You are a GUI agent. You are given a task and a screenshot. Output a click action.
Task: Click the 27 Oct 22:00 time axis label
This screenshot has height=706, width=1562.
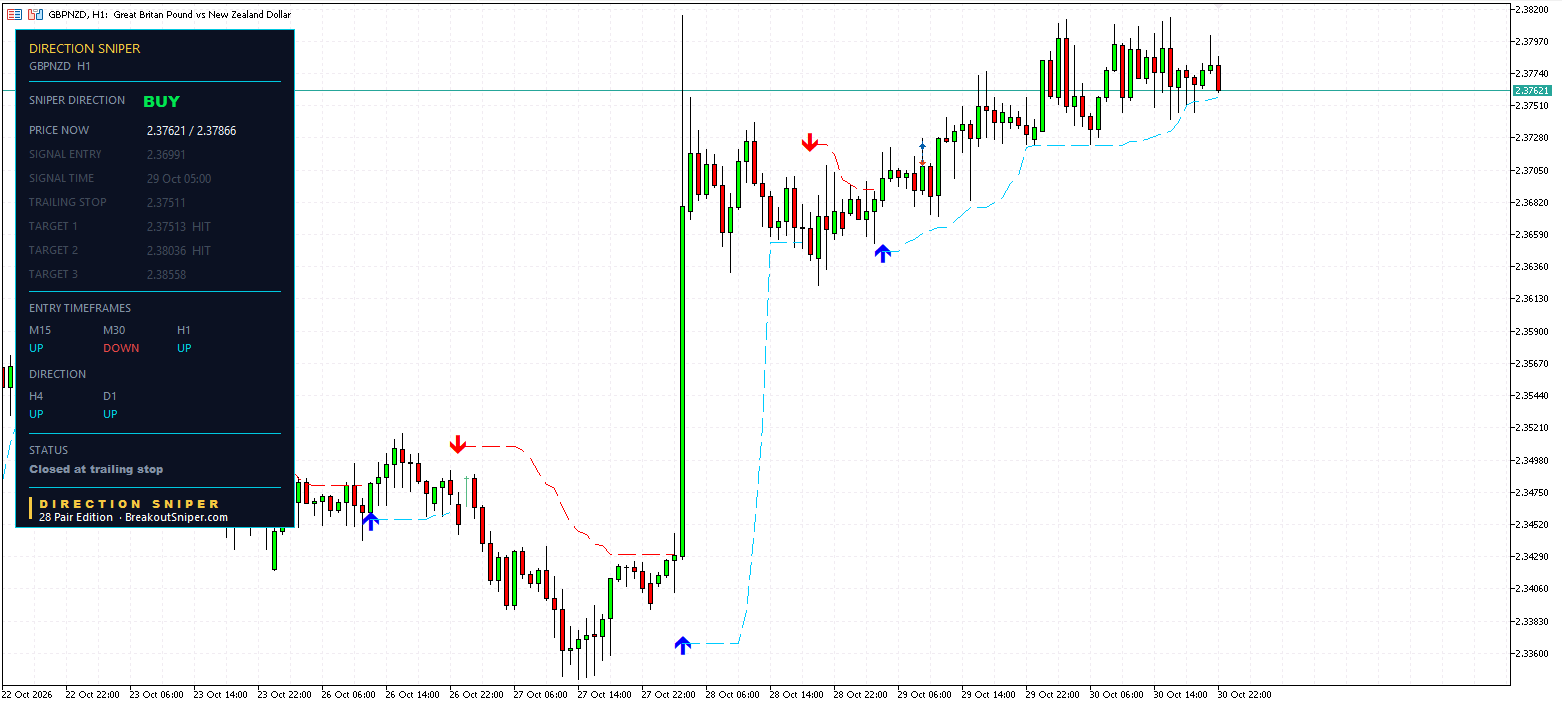[669, 694]
